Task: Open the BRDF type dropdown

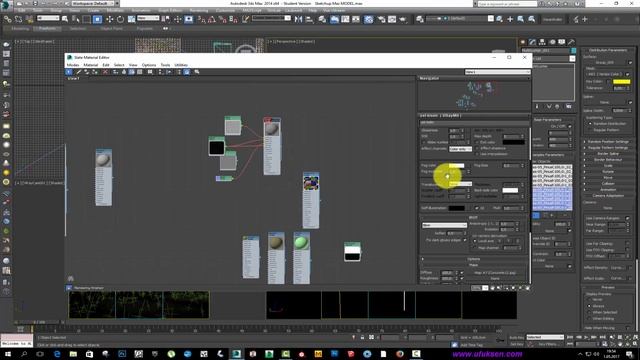Action: (x=444, y=225)
